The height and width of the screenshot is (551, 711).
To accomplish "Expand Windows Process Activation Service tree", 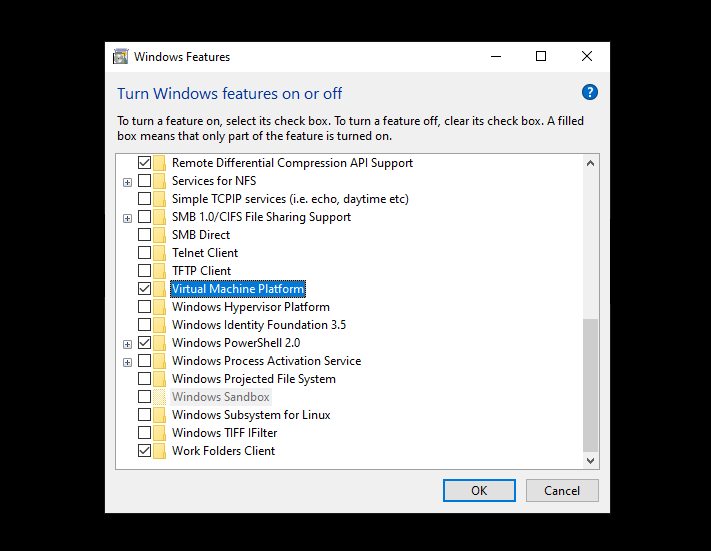I will [x=127, y=362].
